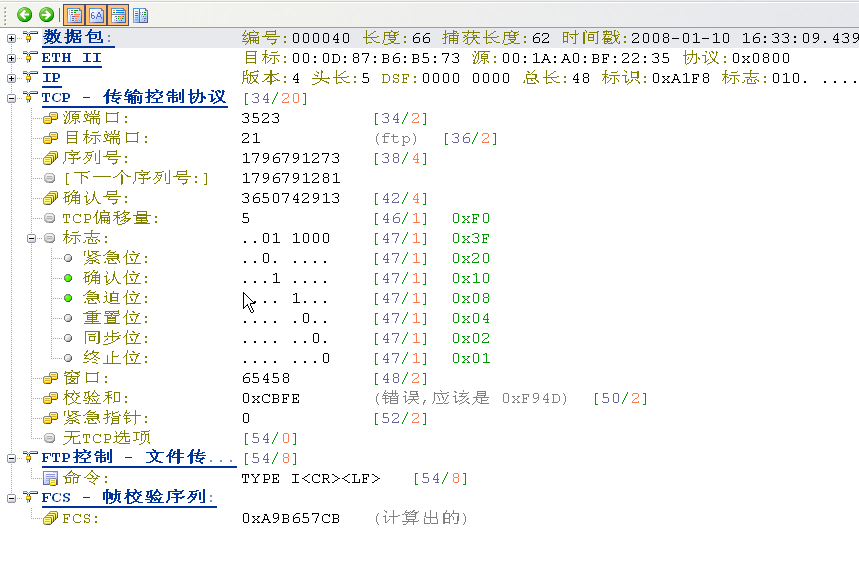This screenshot has height=587, width=859.
Task: Click the tree icon beside IP
Action: [x=30, y=77]
